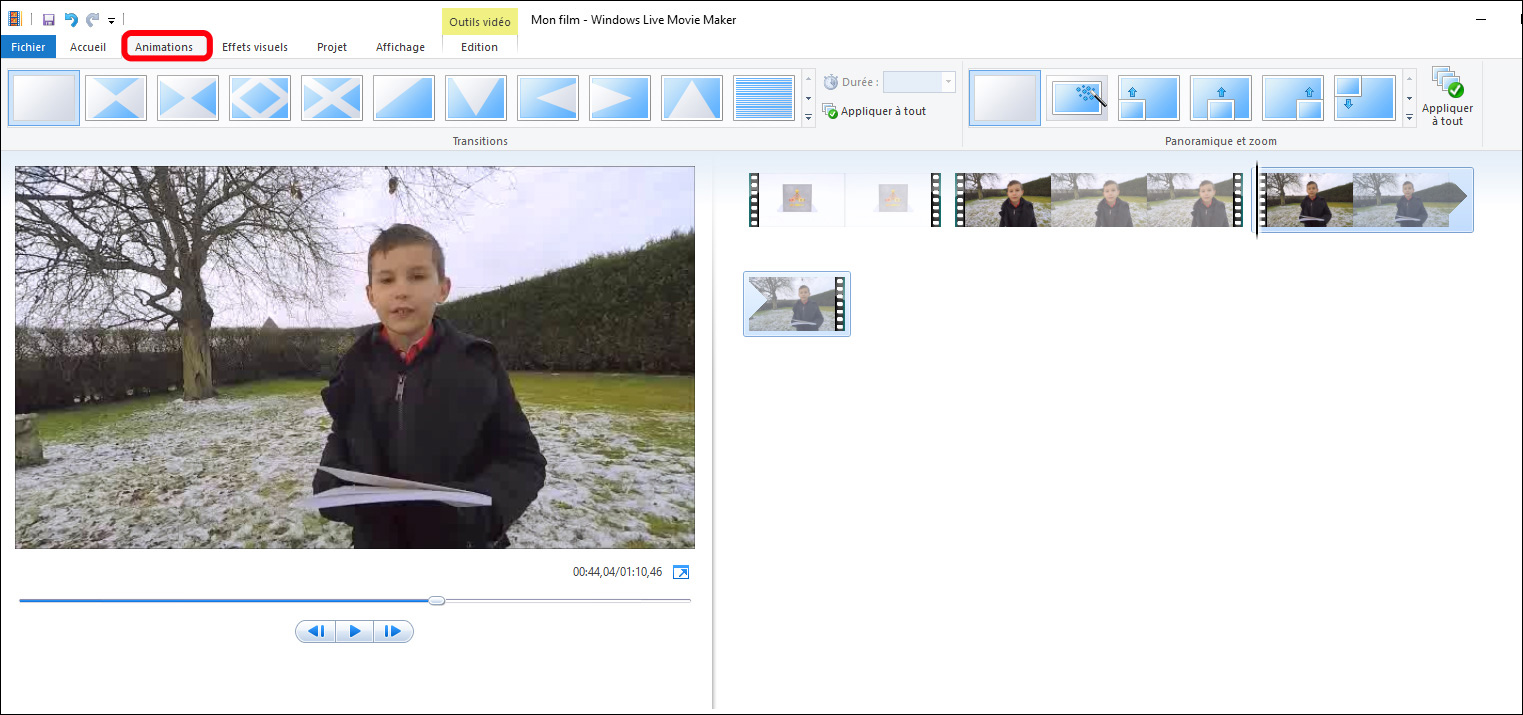Screen dimensions: 1523x715
Task: Select the horizontal bowtie transition
Action: 188,97
